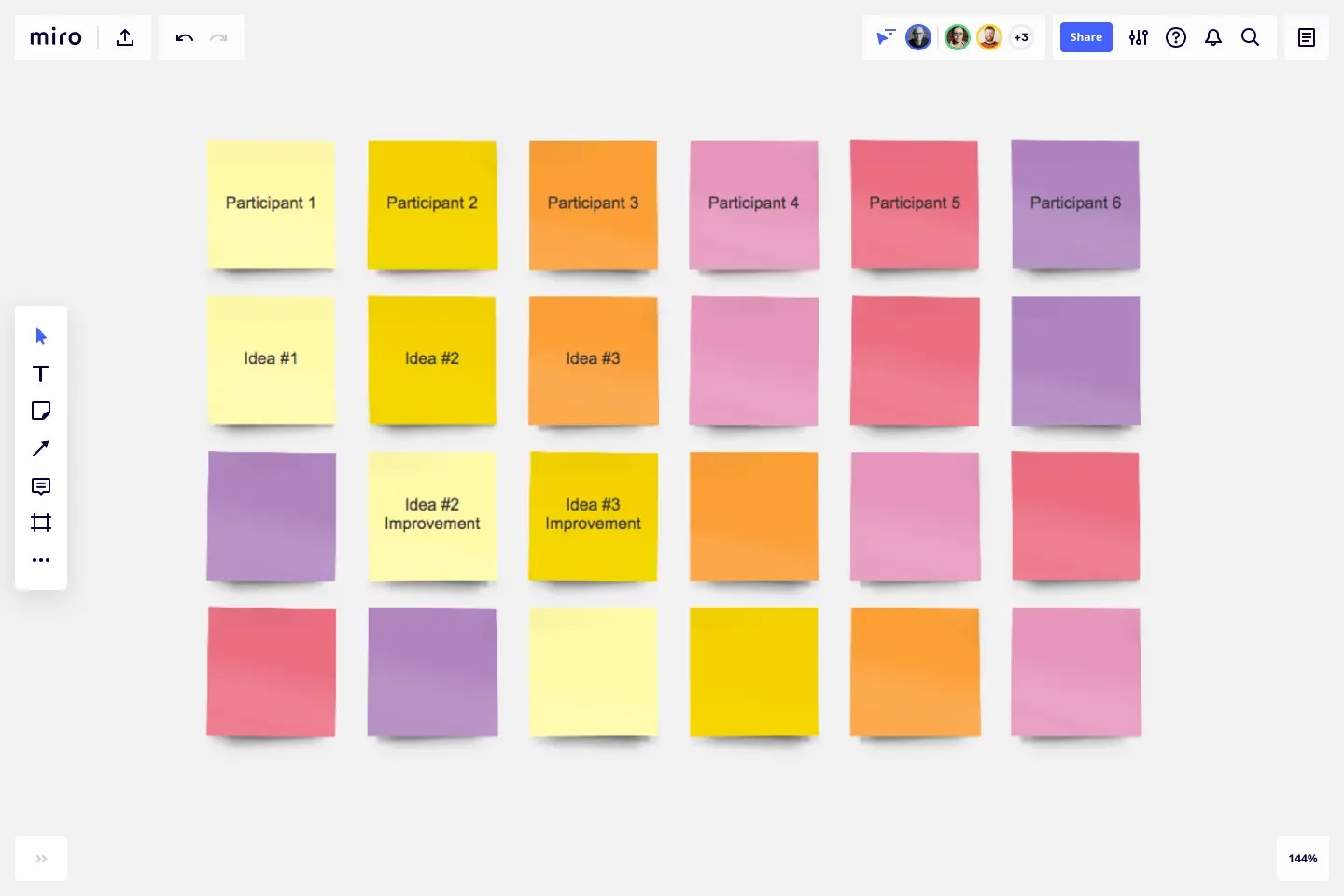
Task: Select the Participant 1 sticky note
Action: pos(271,205)
